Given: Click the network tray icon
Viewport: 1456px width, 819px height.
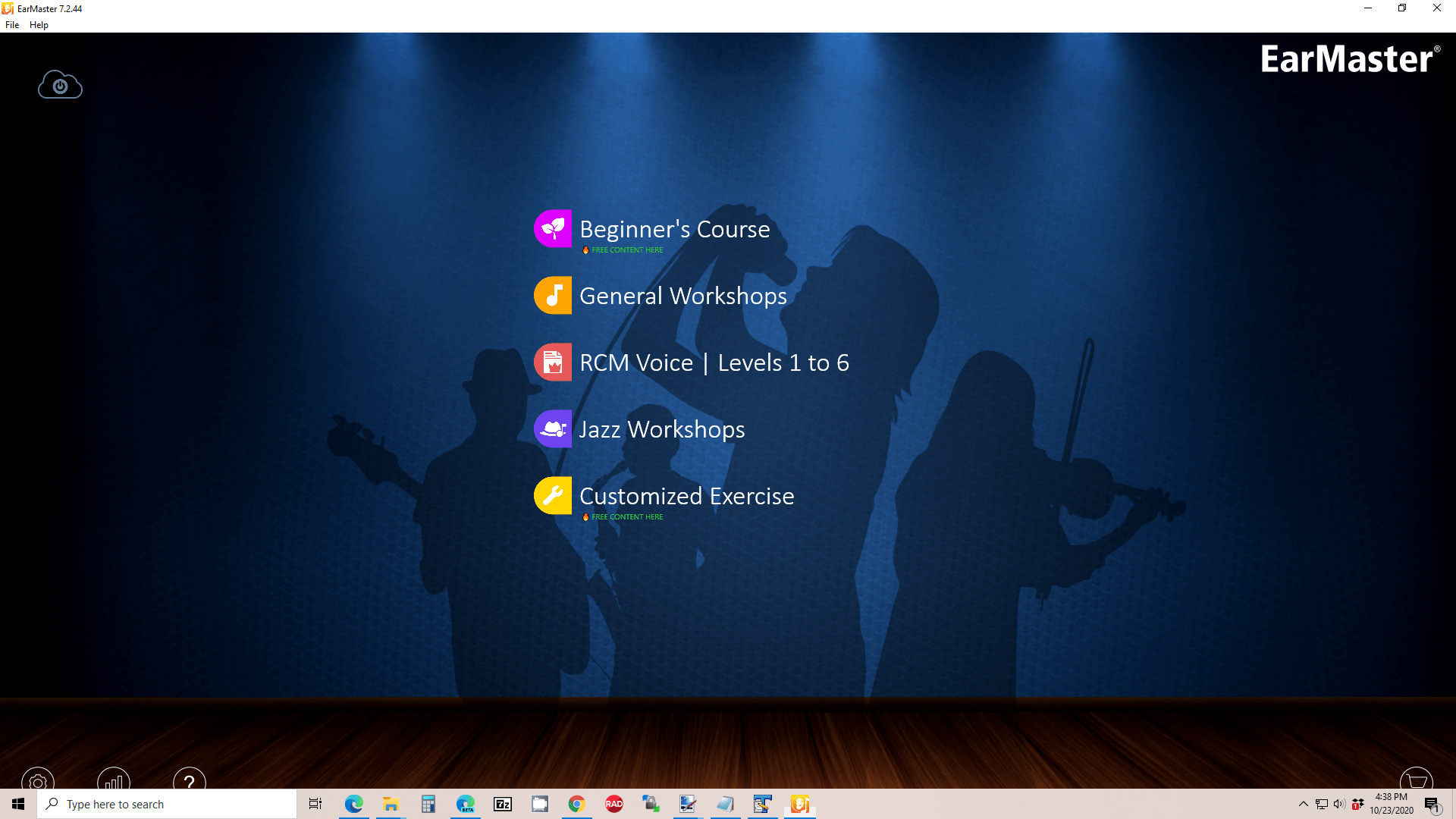Looking at the screenshot, I should (1321, 804).
